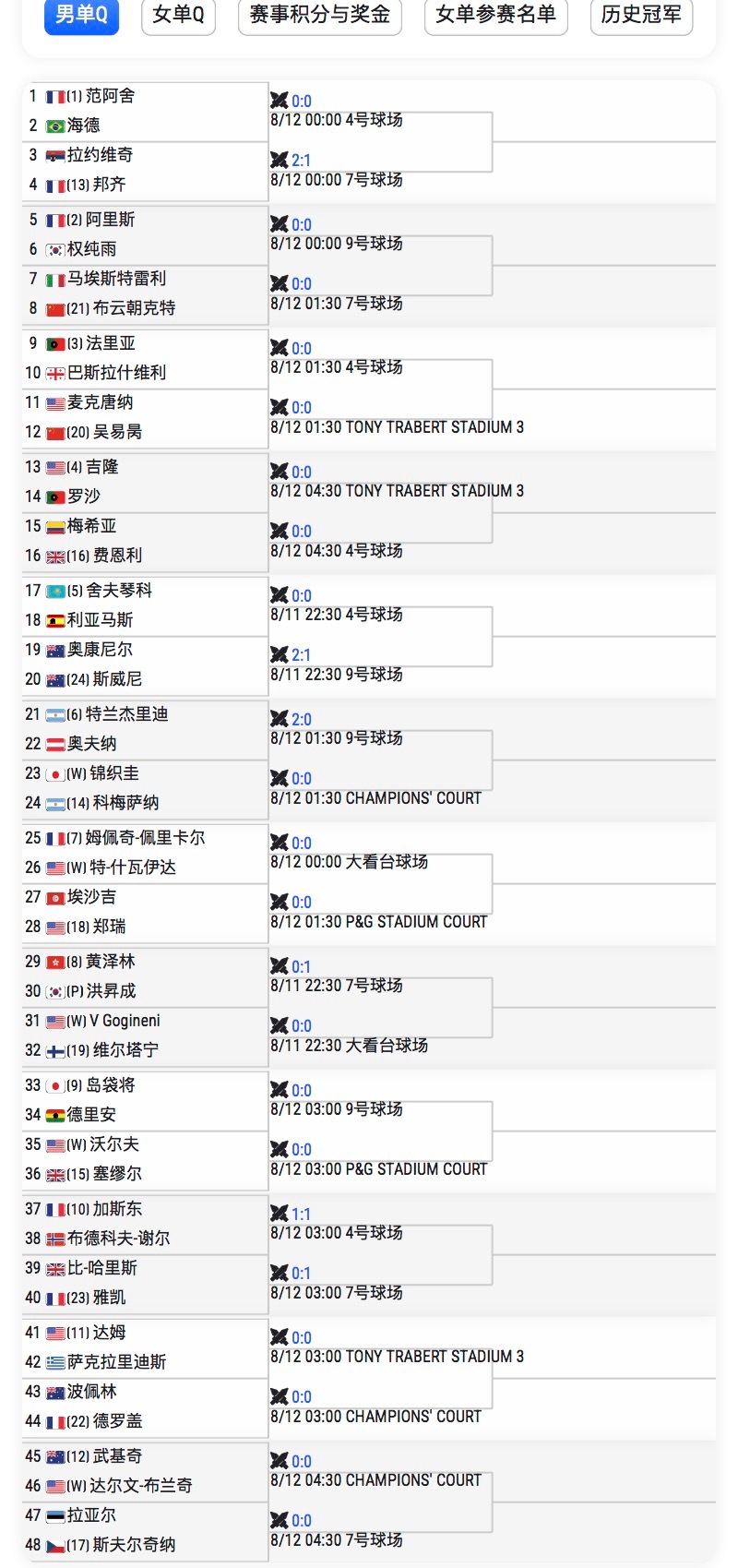The height and width of the screenshot is (1568, 738).
Task: Switch to the 女单Q tab
Action: click(178, 15)
